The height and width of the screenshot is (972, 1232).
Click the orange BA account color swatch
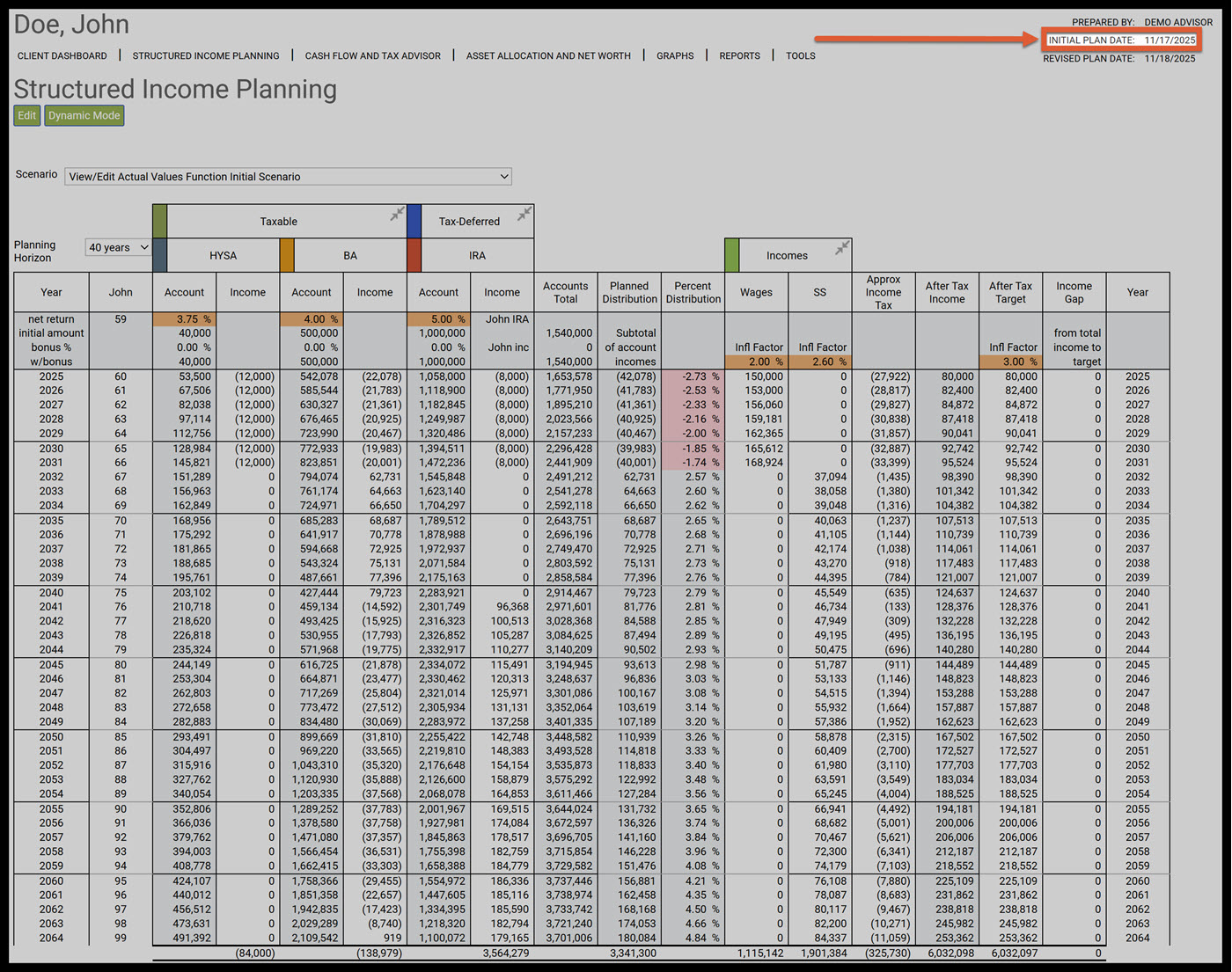[x=287, y=255]
